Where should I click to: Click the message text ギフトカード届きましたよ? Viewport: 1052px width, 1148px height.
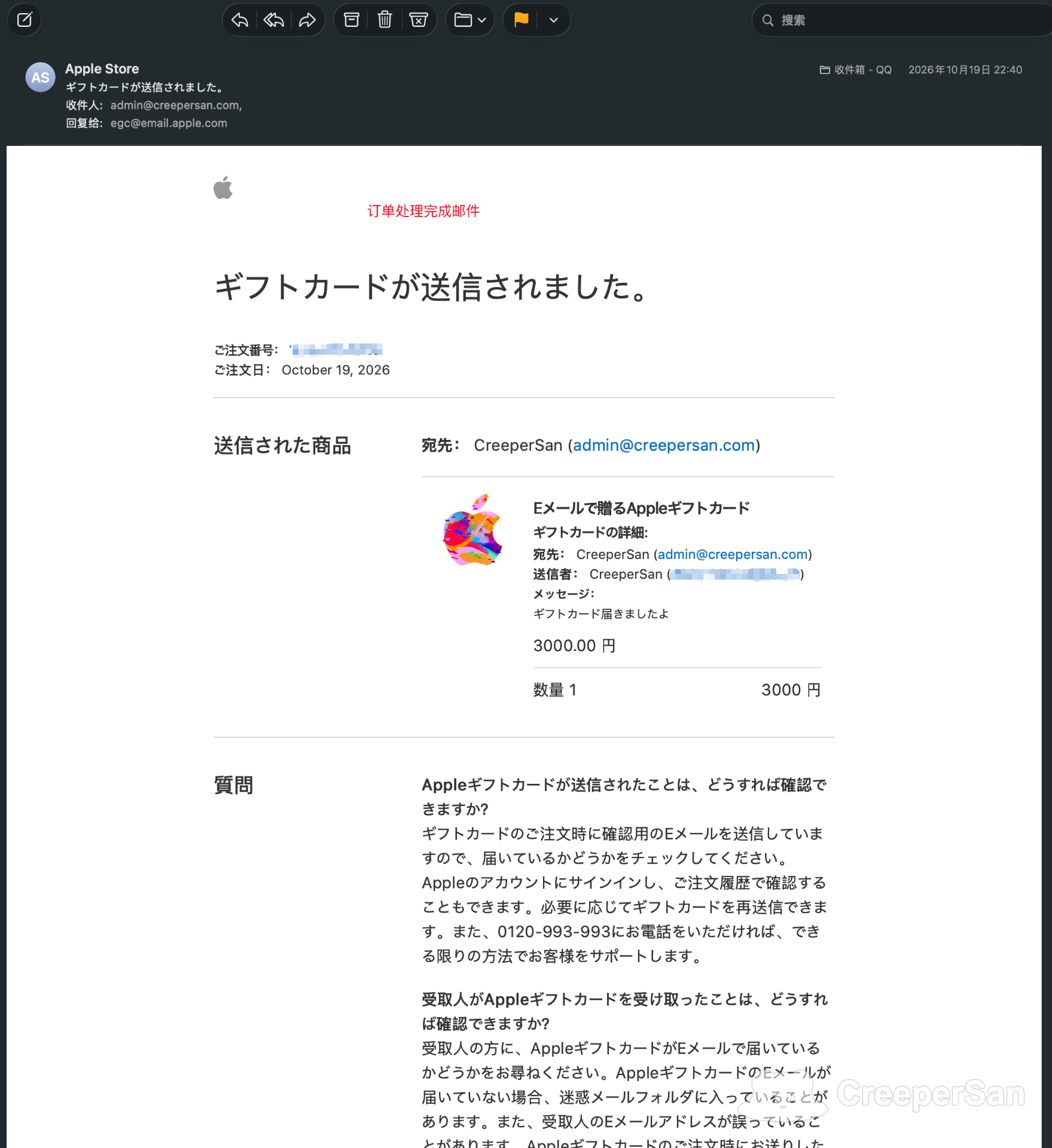pos(601,614)
